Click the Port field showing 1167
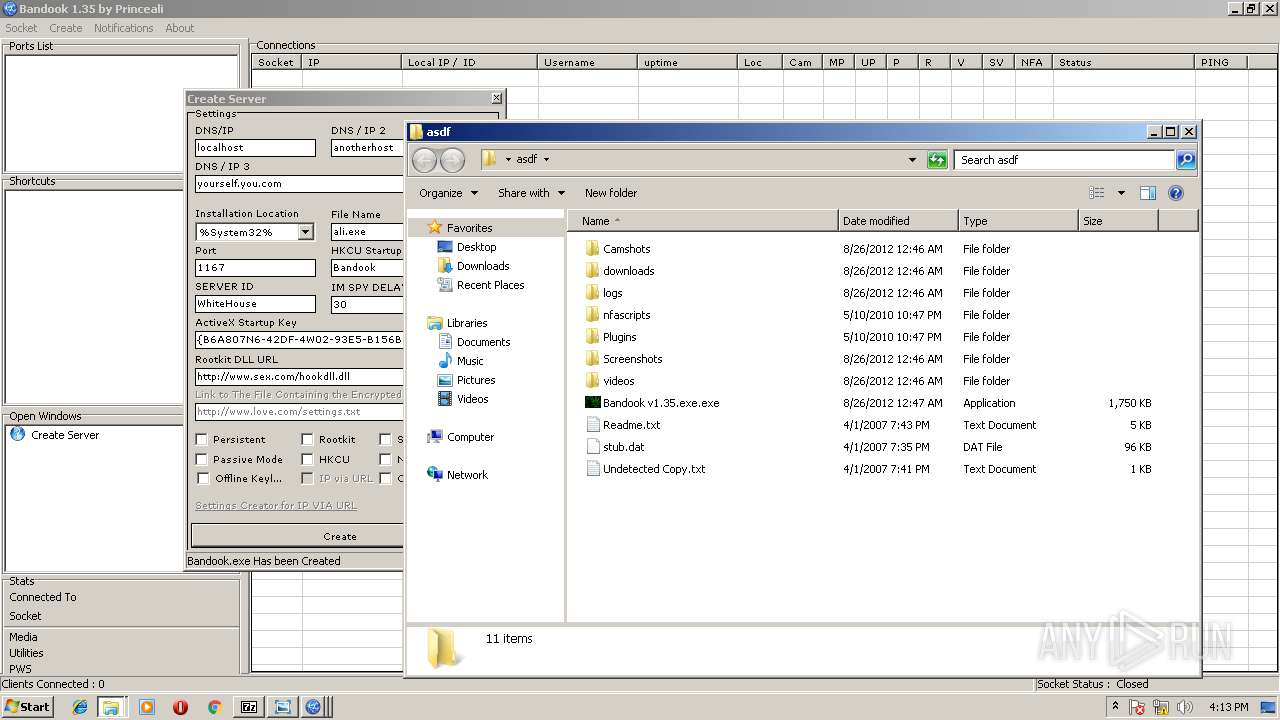The width and height of the screenshot is (1280, 720). pyautogui.click(x=255, y=268)
